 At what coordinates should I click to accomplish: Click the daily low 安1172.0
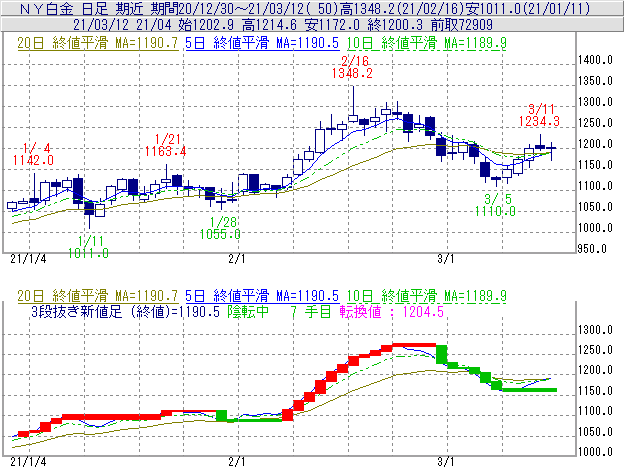pos(332,25)
